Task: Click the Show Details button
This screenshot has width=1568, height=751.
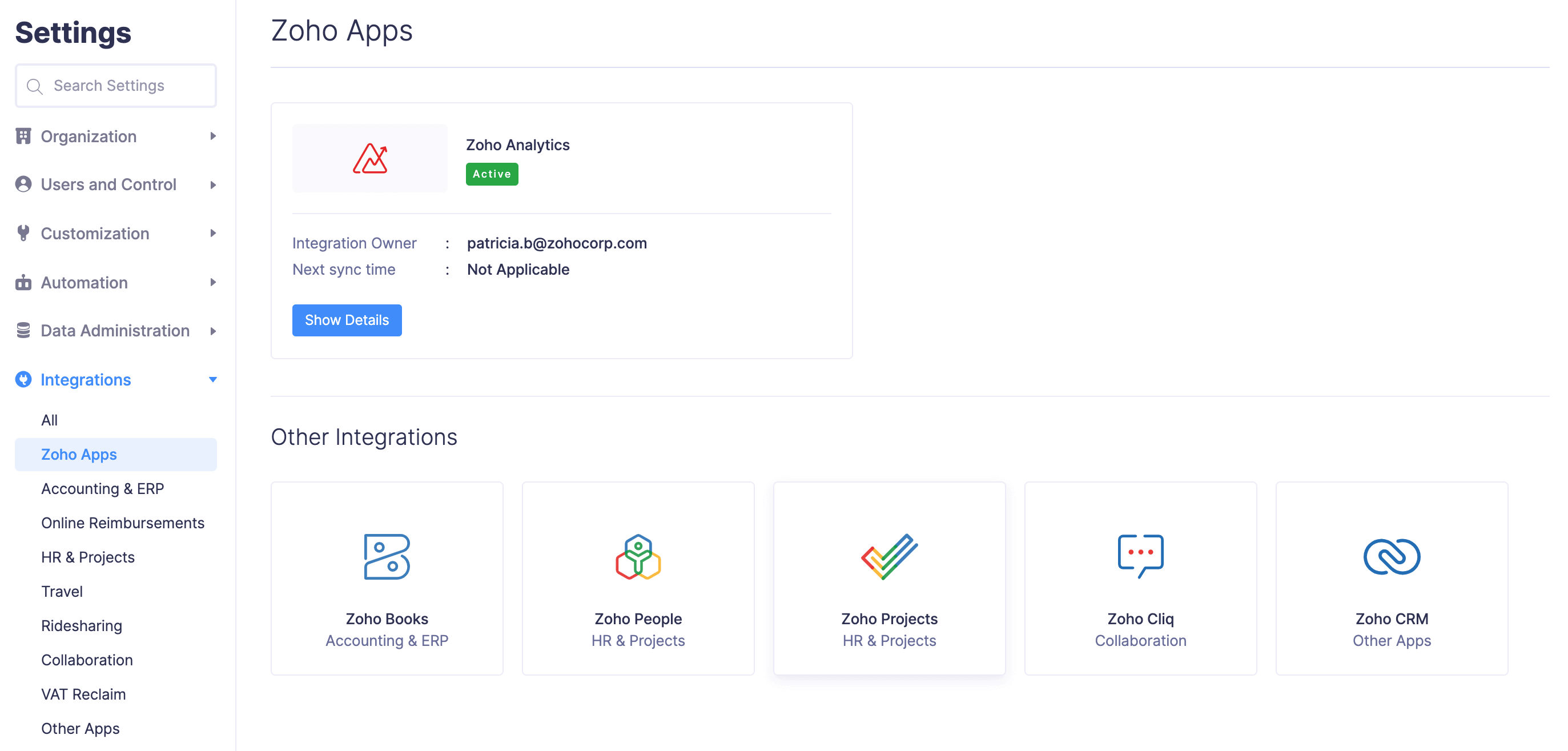Action: [347, 320]
